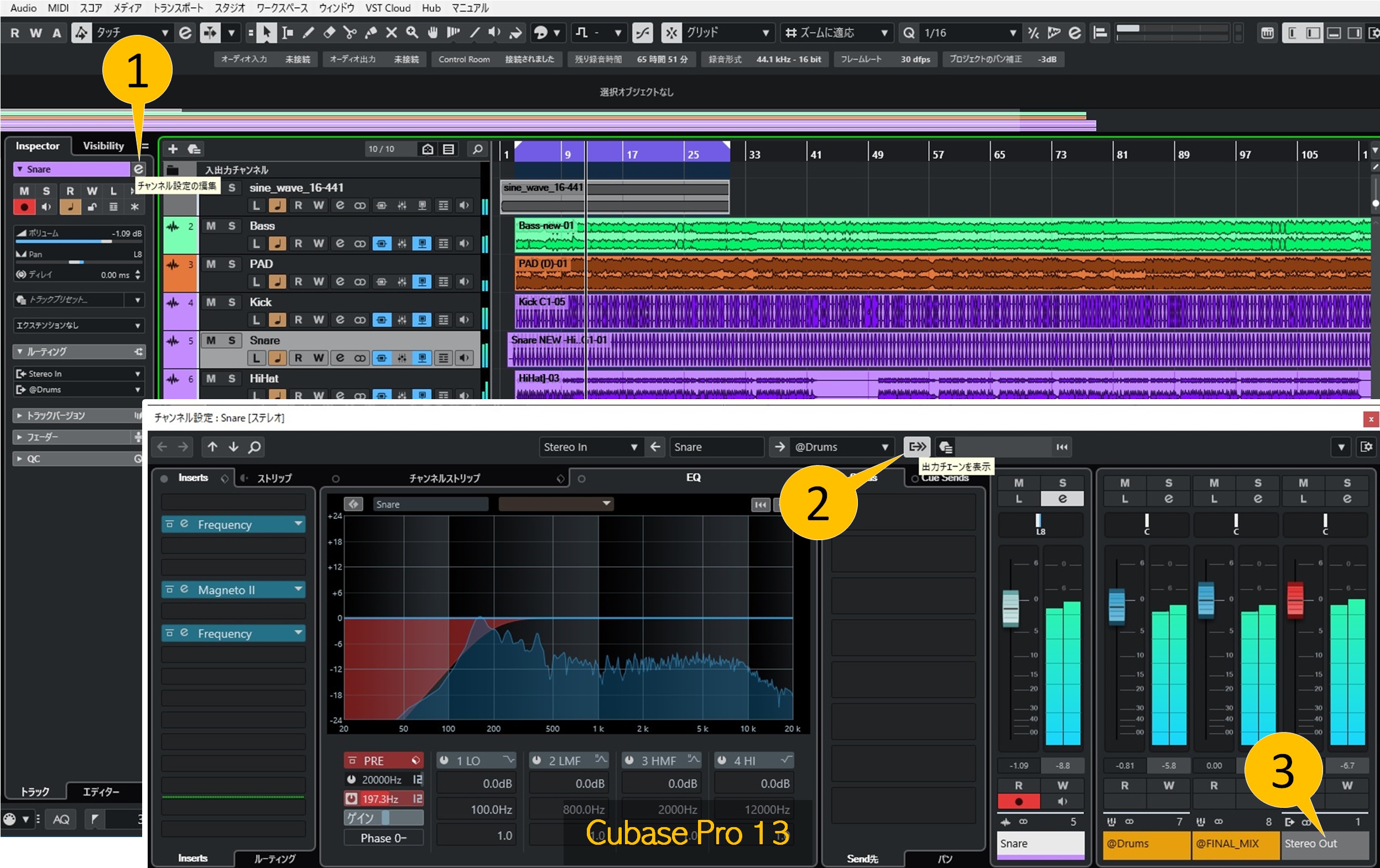Click the PRE filter section button

383,760
